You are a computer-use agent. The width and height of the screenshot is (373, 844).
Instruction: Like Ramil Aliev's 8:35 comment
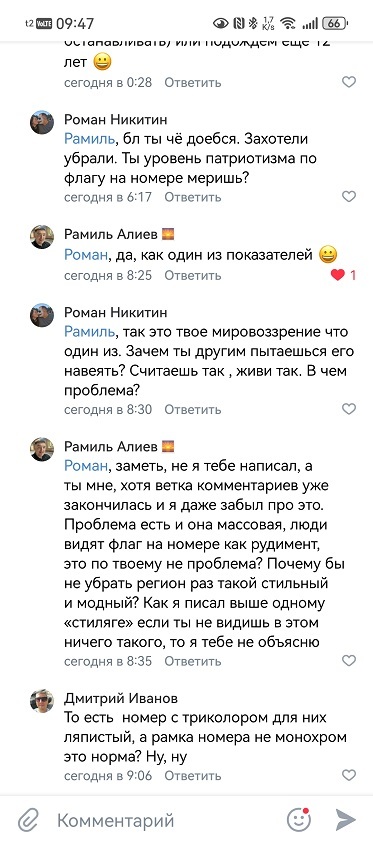click(x=349, y=660)
